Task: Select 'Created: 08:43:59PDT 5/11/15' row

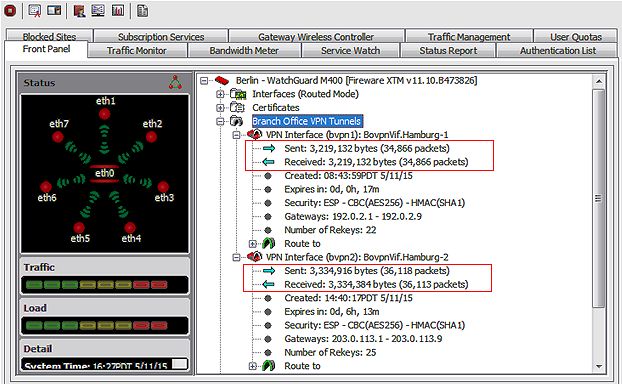Action: [x=348, y=176]
